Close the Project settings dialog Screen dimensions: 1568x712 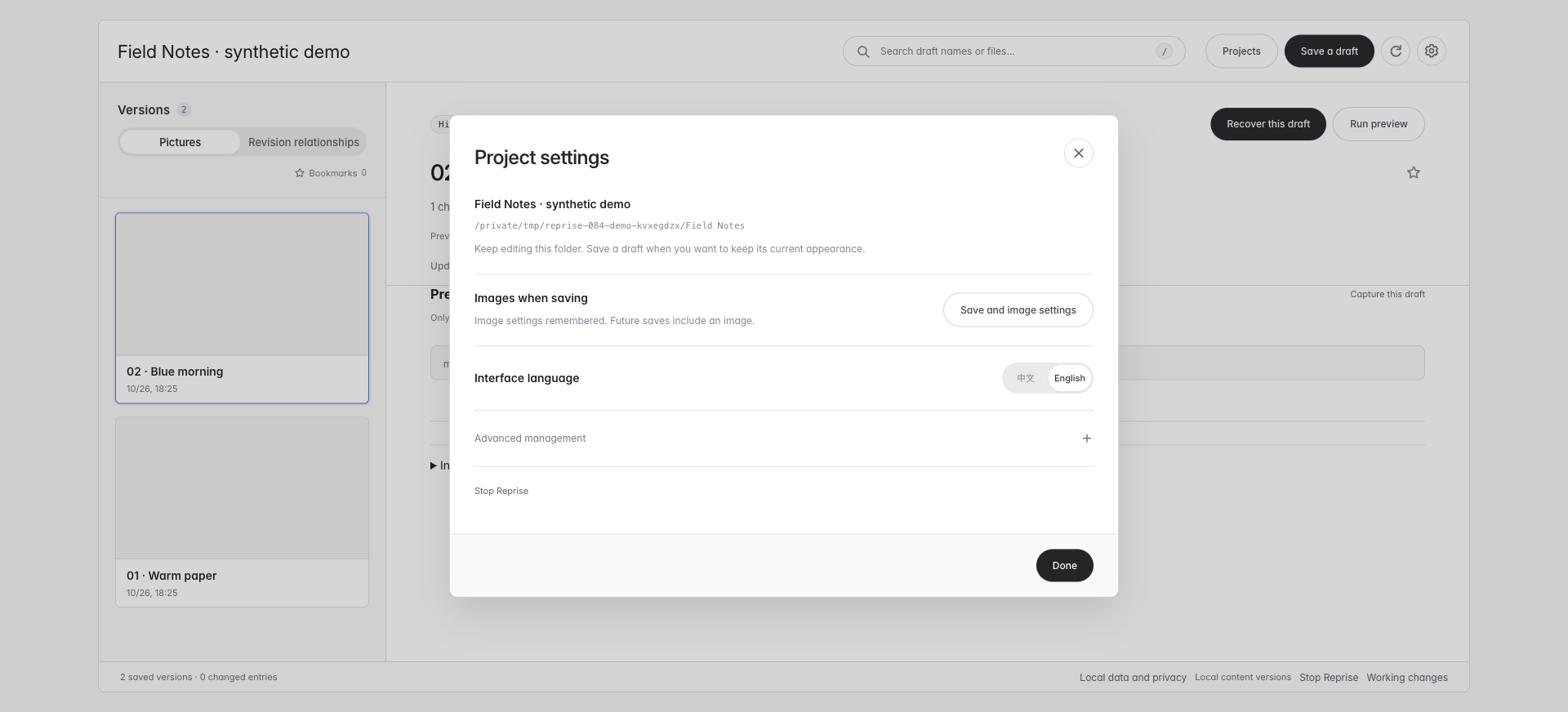tap(1078, 154)
